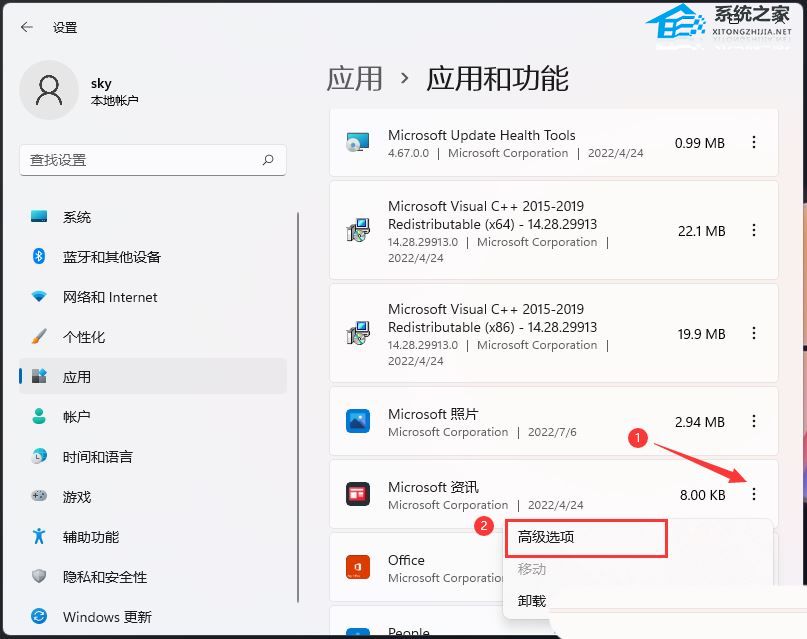Click the paintbrush icon for 个性化

39,336
